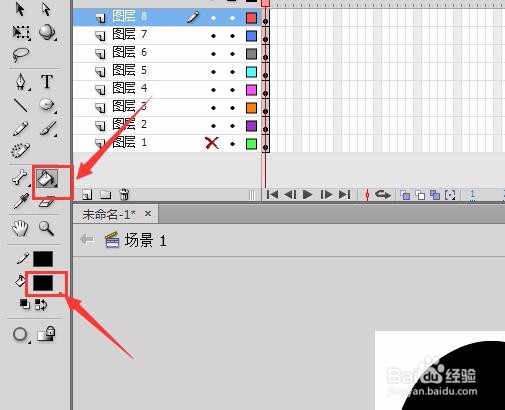505x410 pixels.
Task: Open modify onion markers menu
Action: tap(450, 195)
